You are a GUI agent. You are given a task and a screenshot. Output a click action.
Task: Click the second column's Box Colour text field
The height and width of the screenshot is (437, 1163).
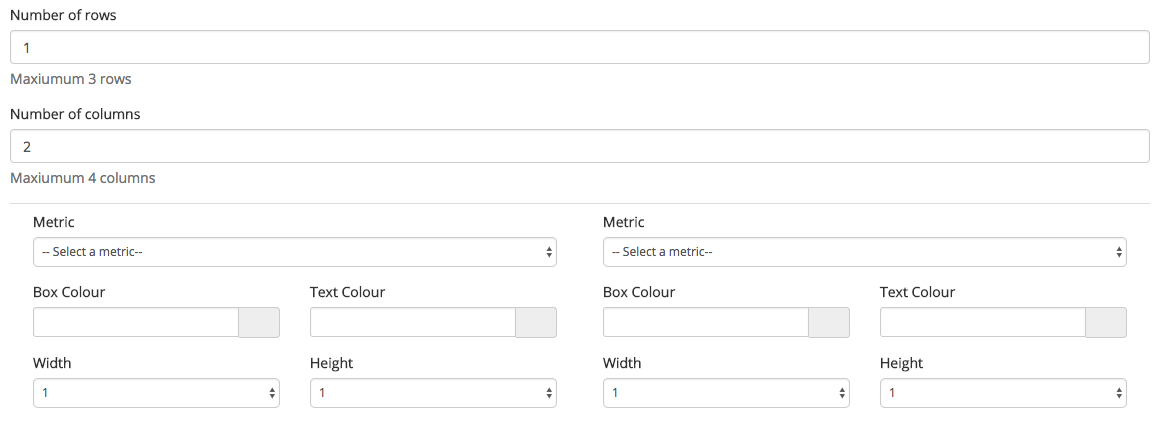coord(705,323)
